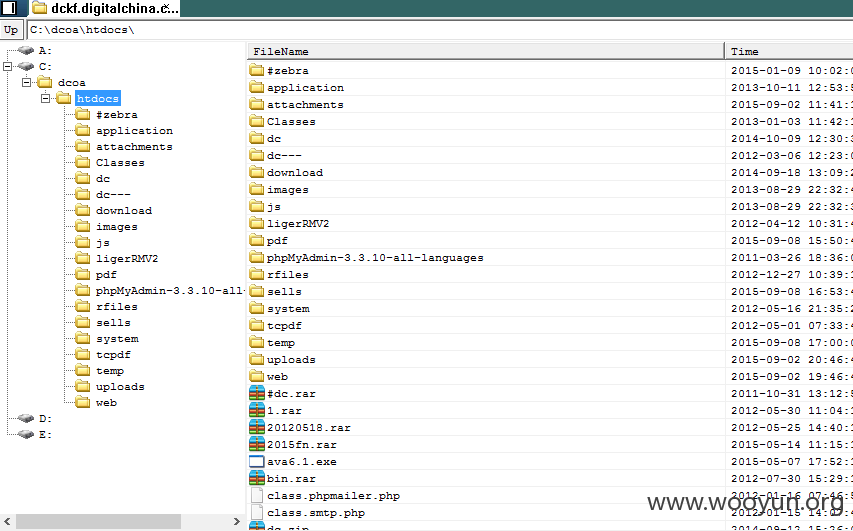Select the C: drive icon in tree
853x531 pixels.
coord(26,66)
